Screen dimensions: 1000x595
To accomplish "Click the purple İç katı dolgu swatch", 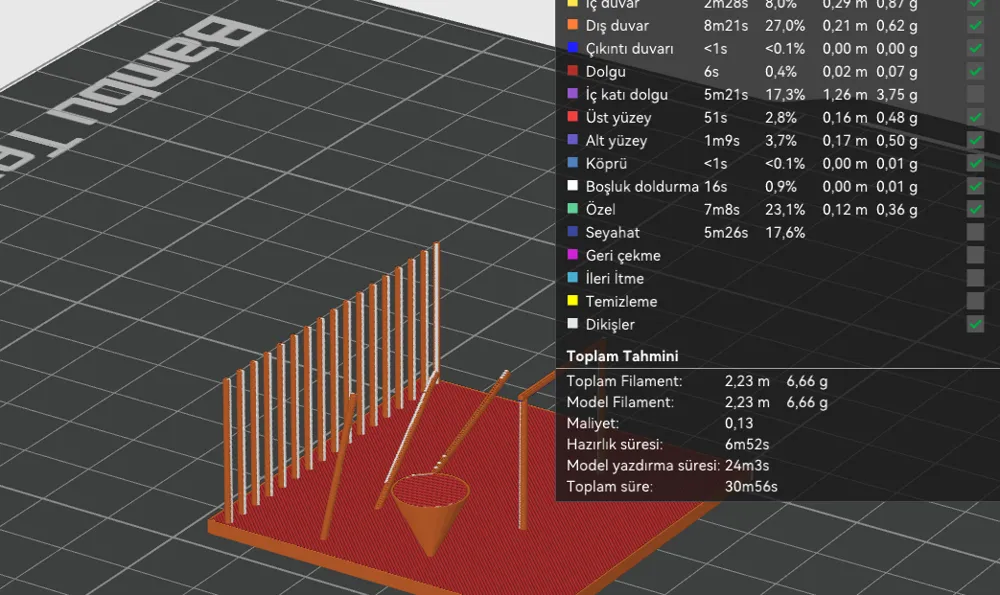I will [x=573, y=94].
